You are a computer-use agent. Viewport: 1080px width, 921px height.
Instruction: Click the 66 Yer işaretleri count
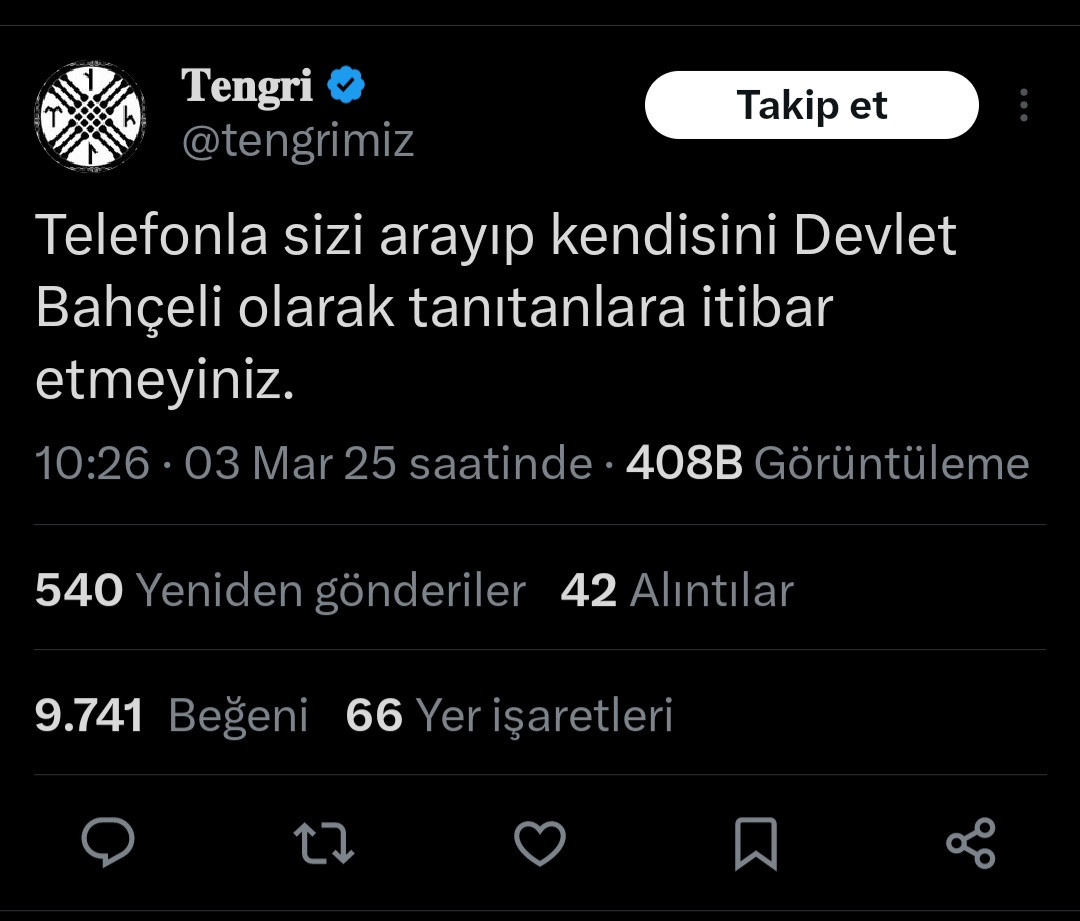click(509, 715)
